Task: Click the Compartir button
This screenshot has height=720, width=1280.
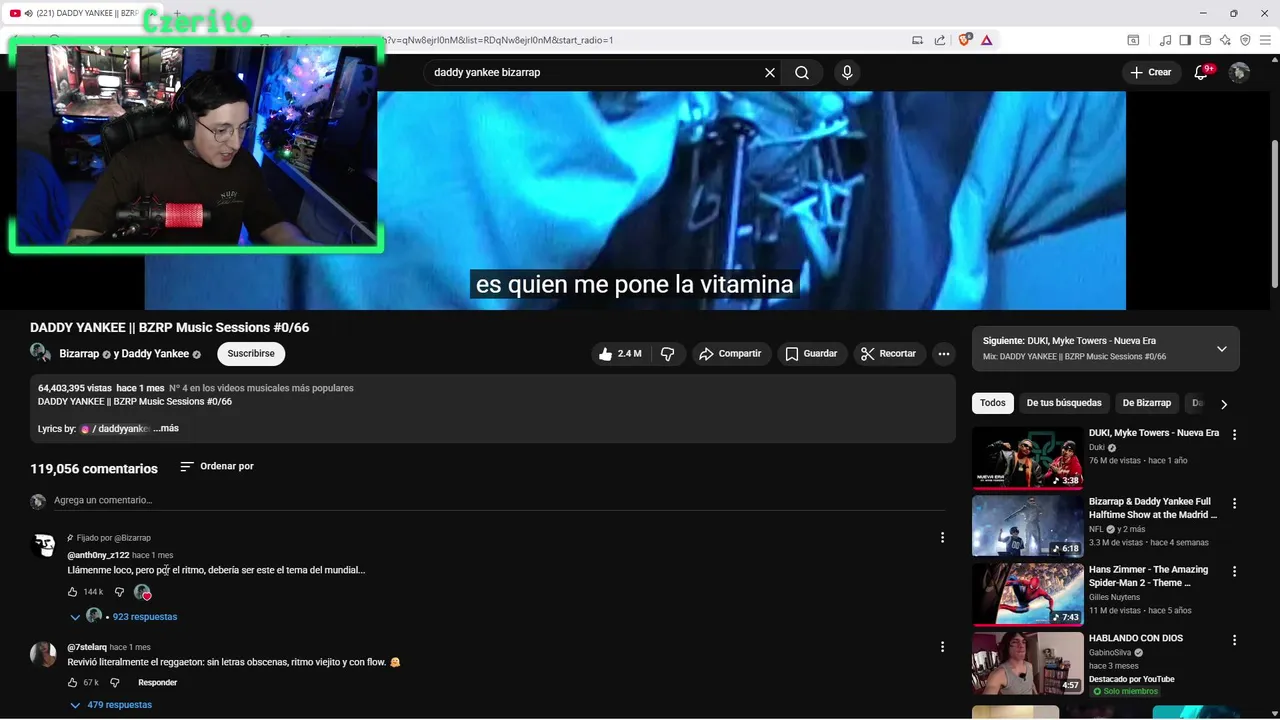Action: 731,354
